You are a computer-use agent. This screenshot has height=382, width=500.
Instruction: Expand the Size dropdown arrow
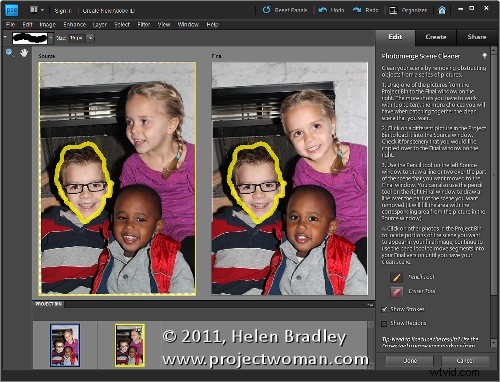90,38
